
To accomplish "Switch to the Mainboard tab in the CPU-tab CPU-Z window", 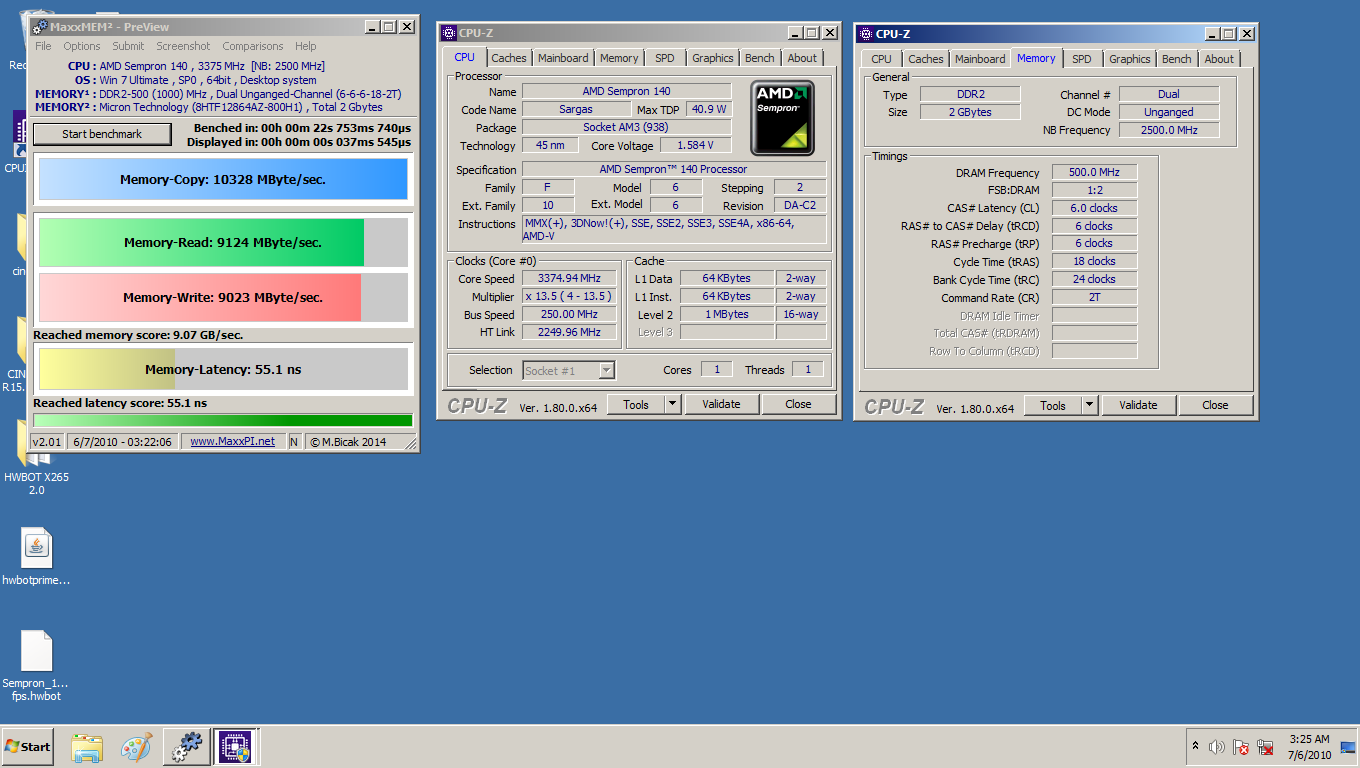I will click(563, 58).
